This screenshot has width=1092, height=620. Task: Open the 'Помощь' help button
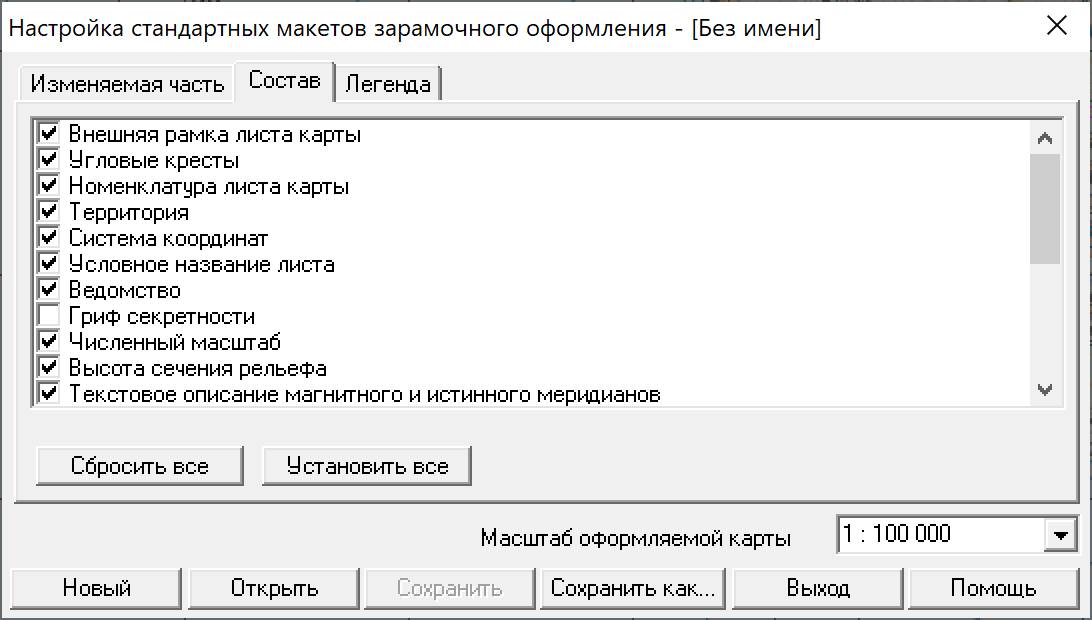(x=993, y=588)
